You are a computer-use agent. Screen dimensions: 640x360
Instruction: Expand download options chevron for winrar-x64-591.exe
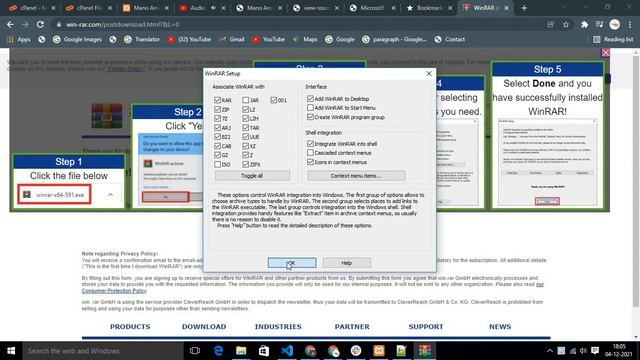pos(111,195)
